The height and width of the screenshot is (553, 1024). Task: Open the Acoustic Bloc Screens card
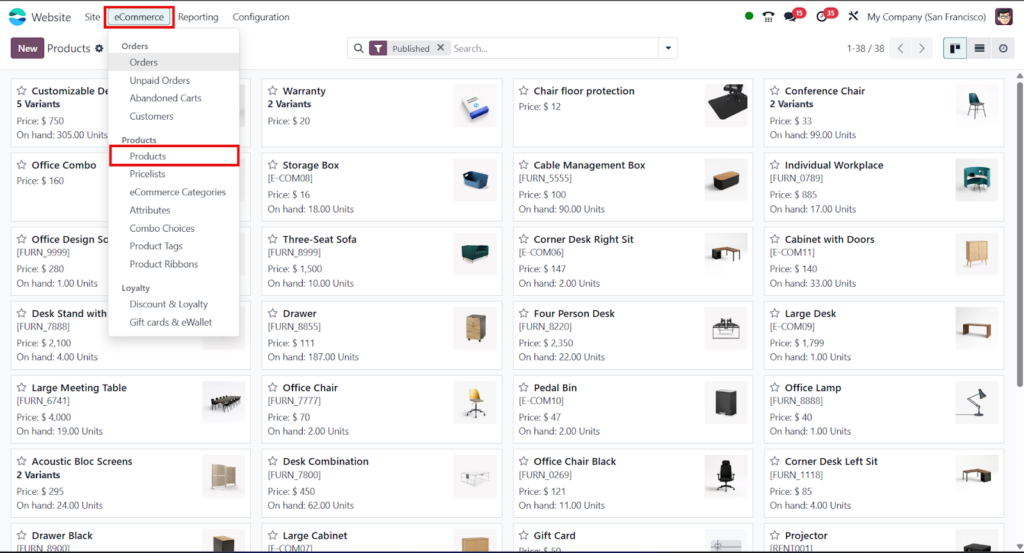[131, 483]
